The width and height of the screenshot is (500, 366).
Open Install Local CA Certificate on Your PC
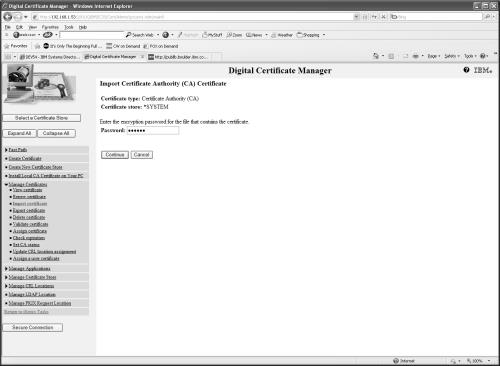pos(46,176)
